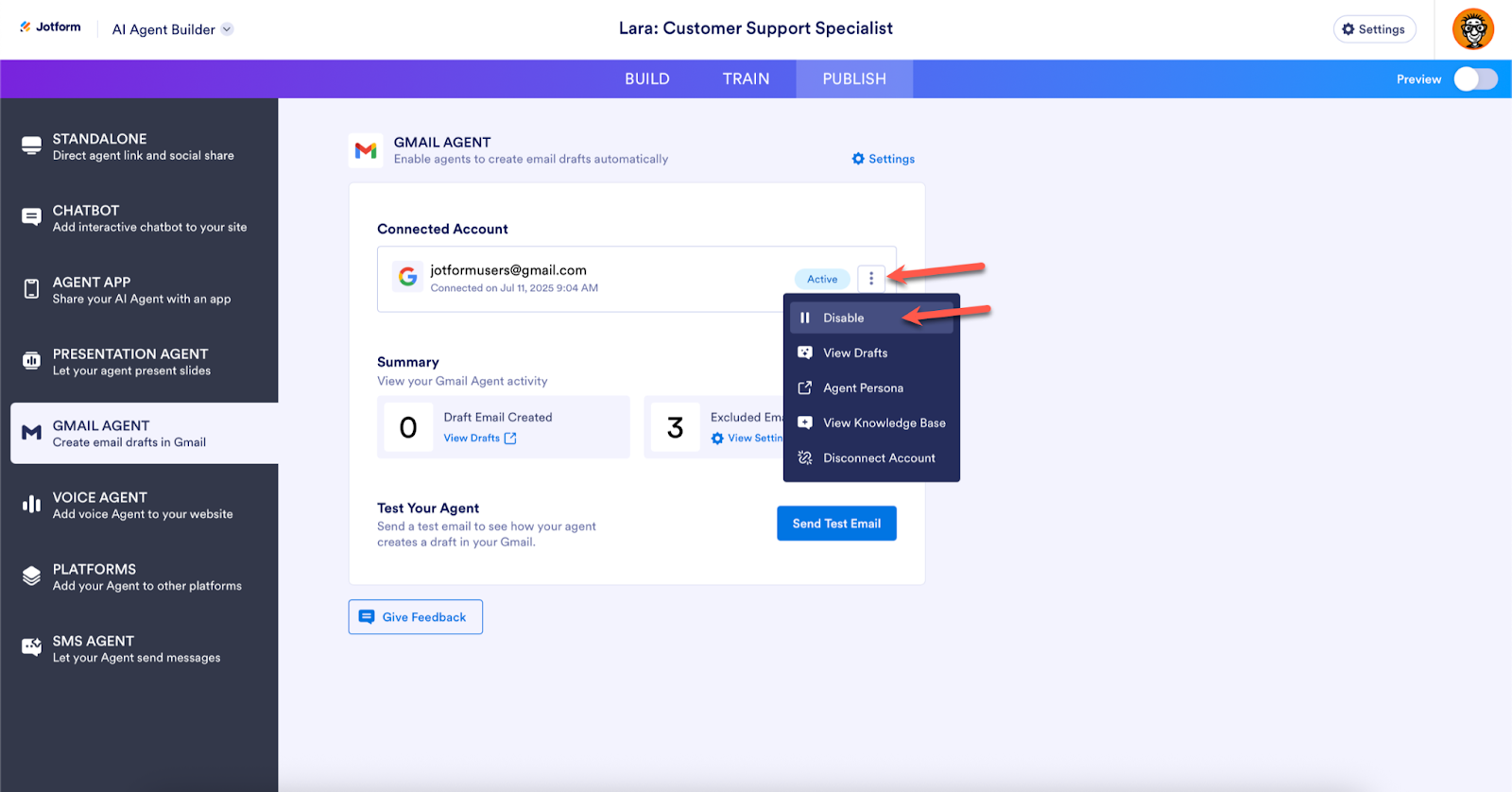1512x792 pixels.
Task: Open the Platforms sidebar section
Action: click(142, 577)
